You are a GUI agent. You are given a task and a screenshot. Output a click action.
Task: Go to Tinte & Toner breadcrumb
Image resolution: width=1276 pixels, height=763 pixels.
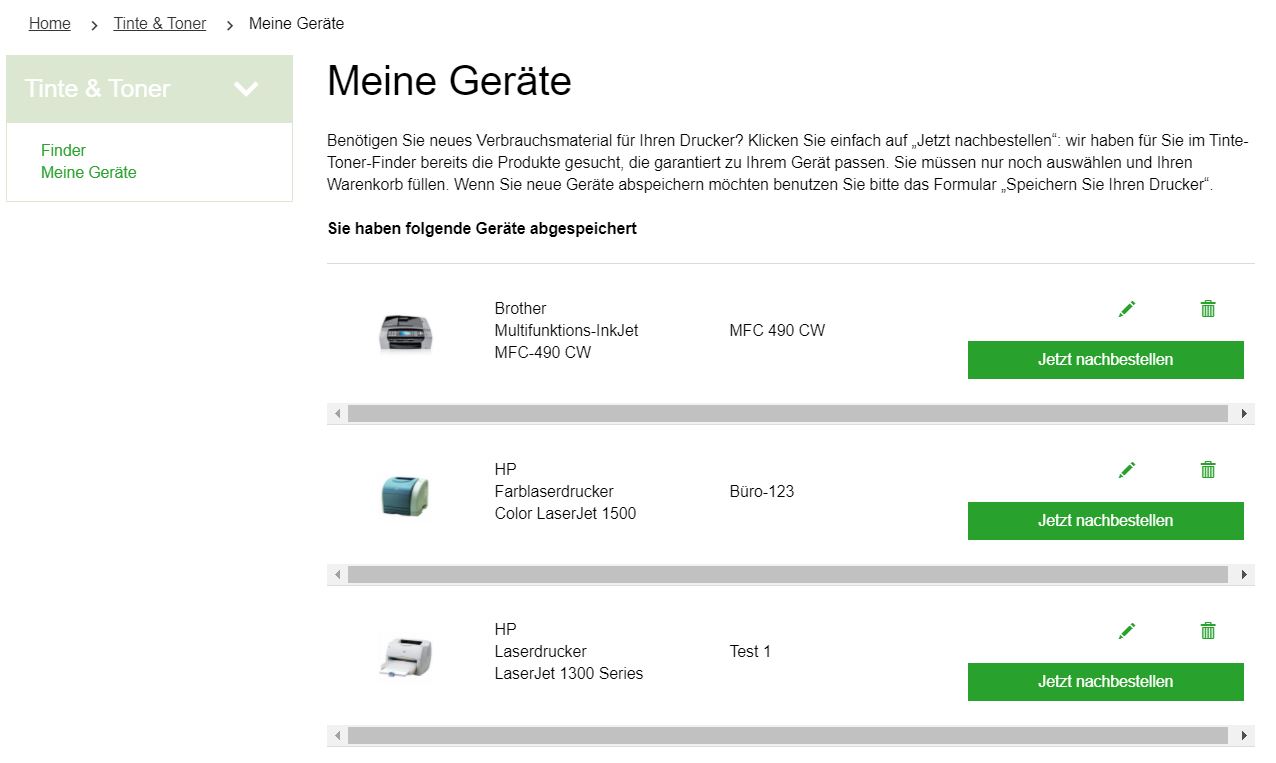(x=160, y=23)
